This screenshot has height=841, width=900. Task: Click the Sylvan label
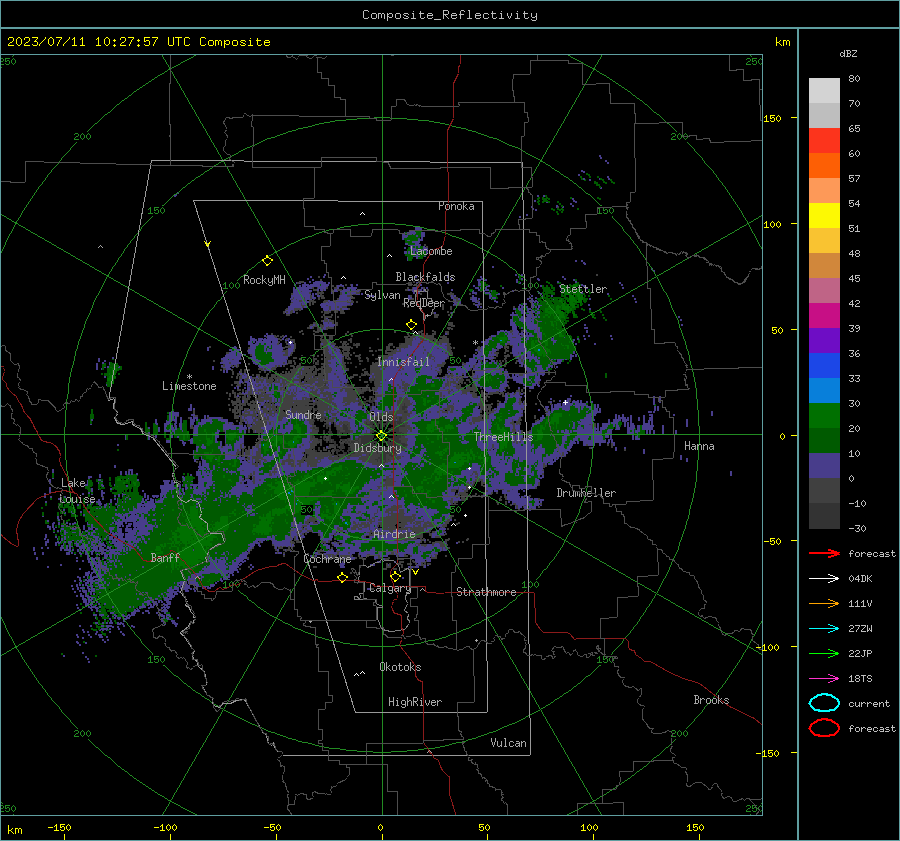pyautogui.click(x=382, y=295)
